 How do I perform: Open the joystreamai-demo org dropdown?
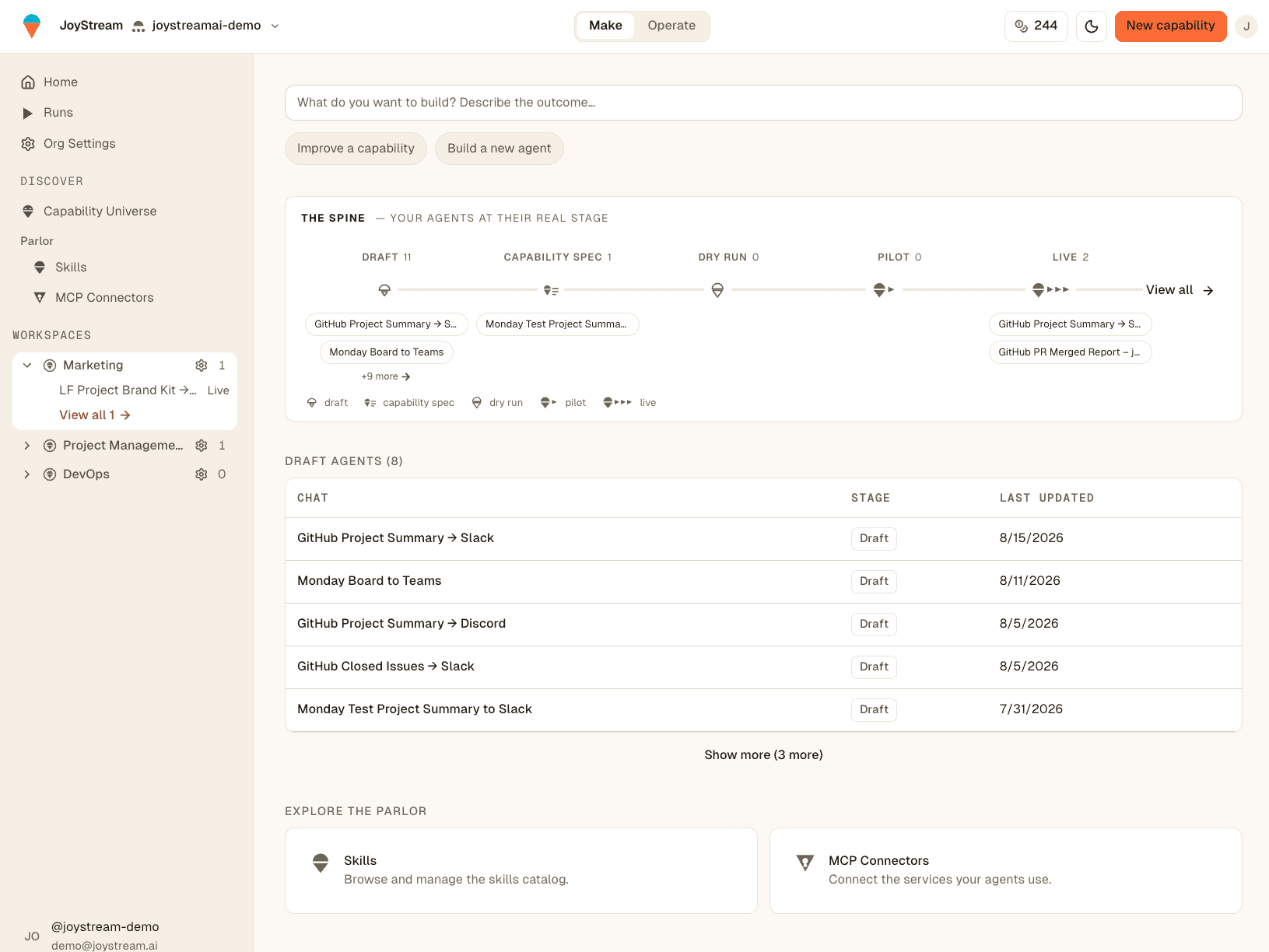pos(206,26)
